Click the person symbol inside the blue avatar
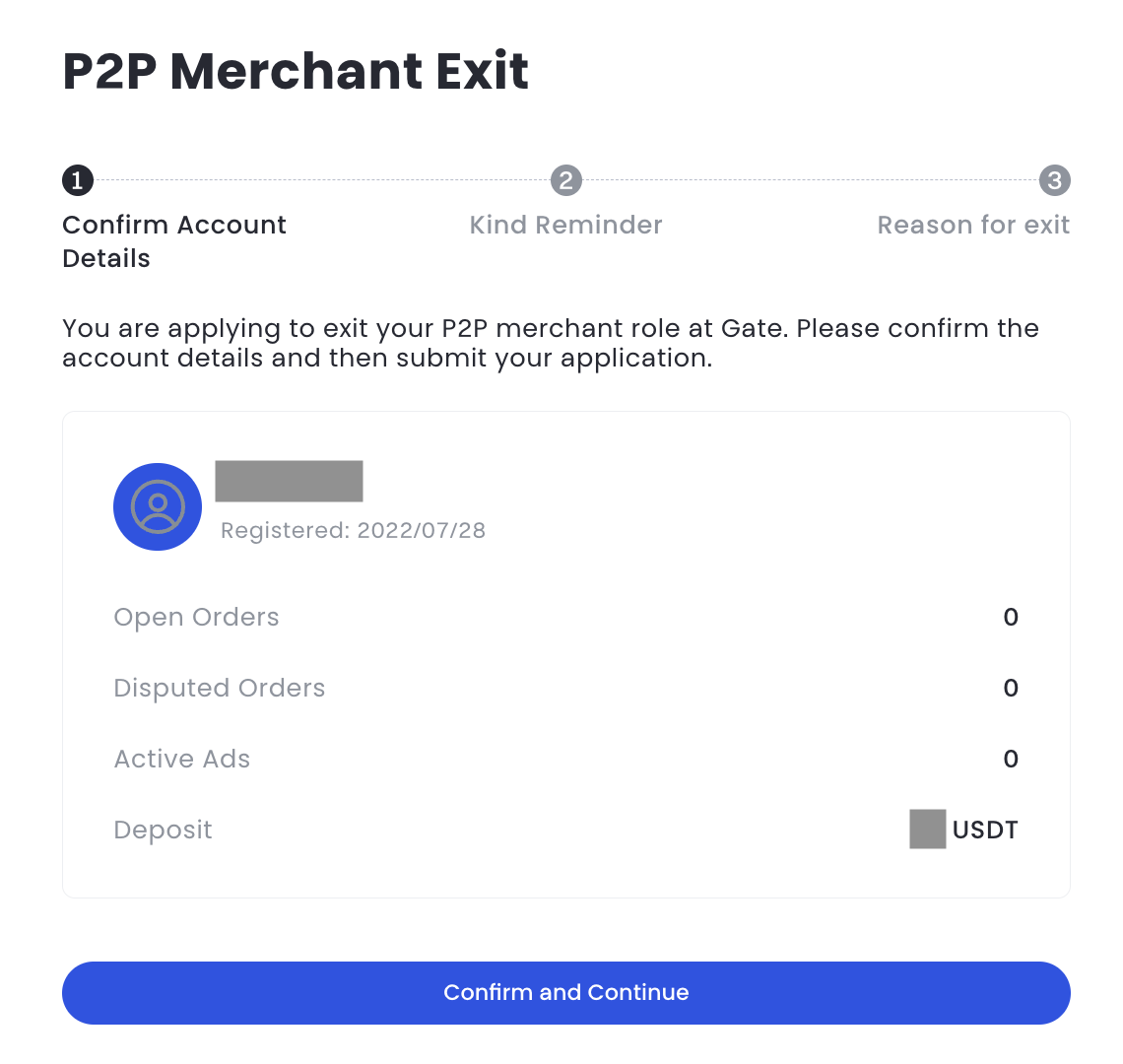The image size is (1123, 1064). click(x=158, y=506)
